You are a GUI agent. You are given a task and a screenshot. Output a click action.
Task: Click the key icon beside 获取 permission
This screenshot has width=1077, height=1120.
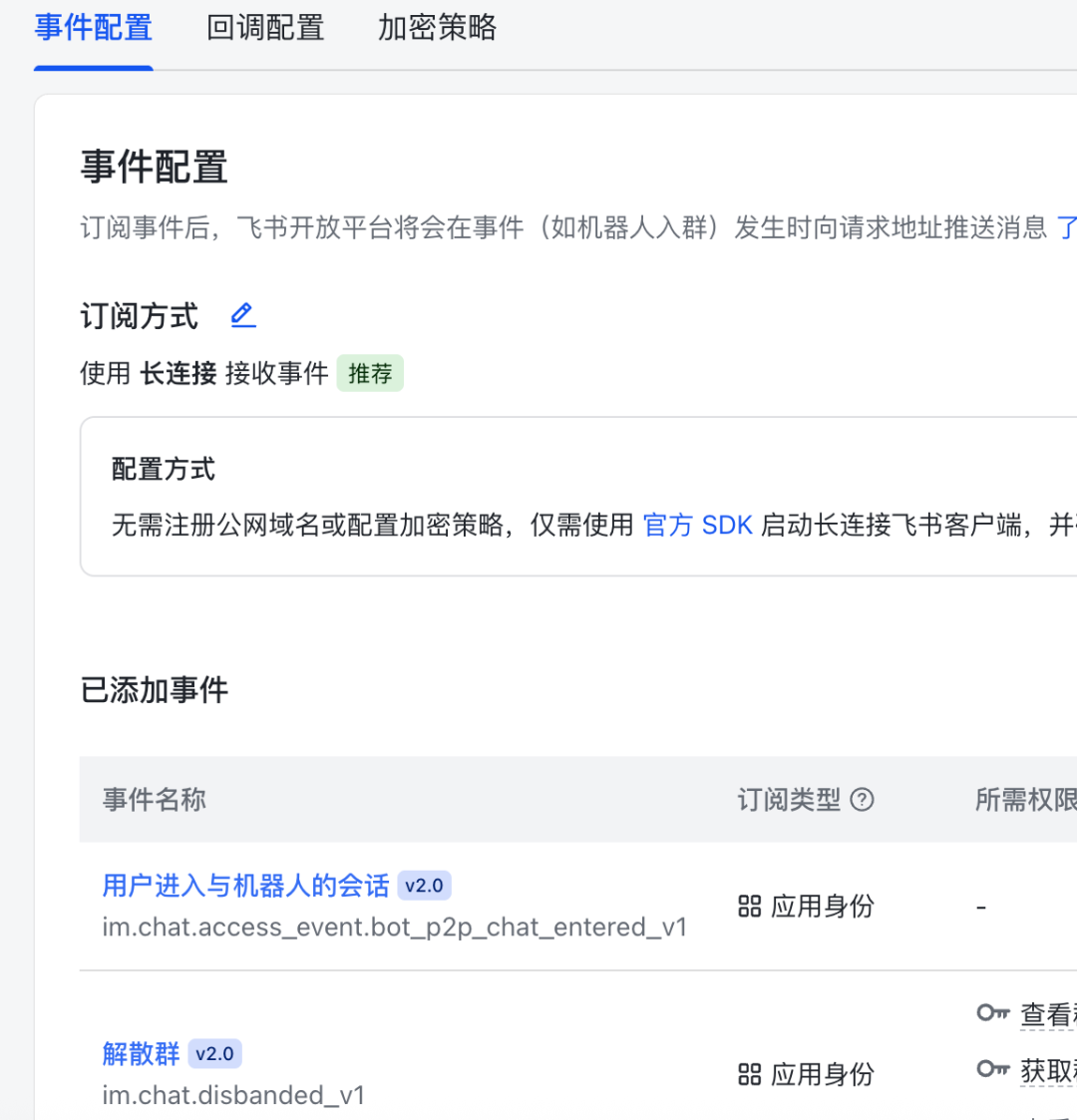click(992, 1069)
